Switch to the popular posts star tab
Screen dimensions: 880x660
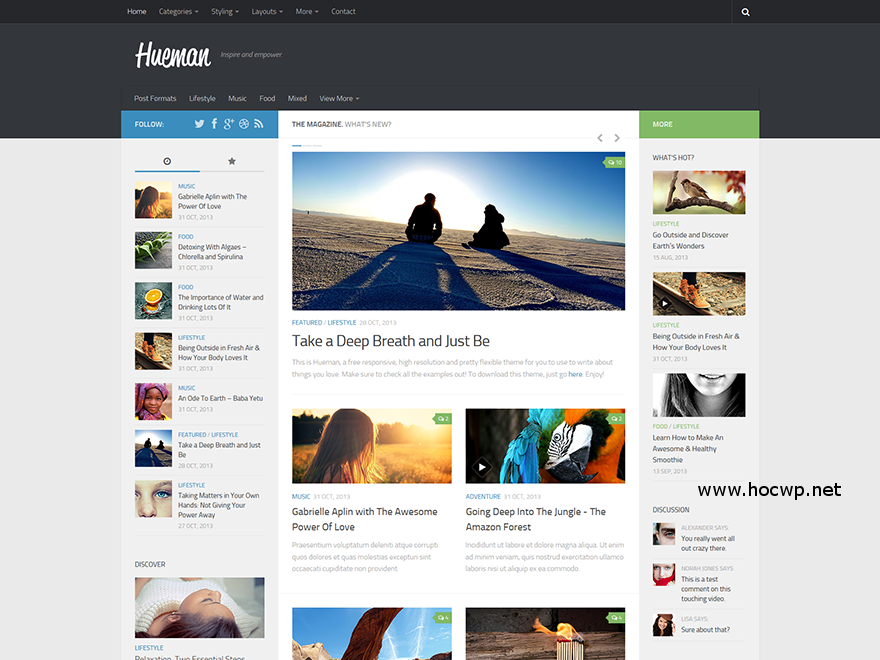tap(232, 160)
